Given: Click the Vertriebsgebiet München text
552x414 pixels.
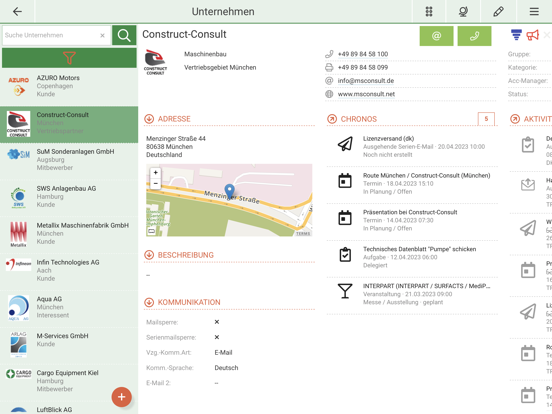Looking at the screenshot, I should click(220, 68).
